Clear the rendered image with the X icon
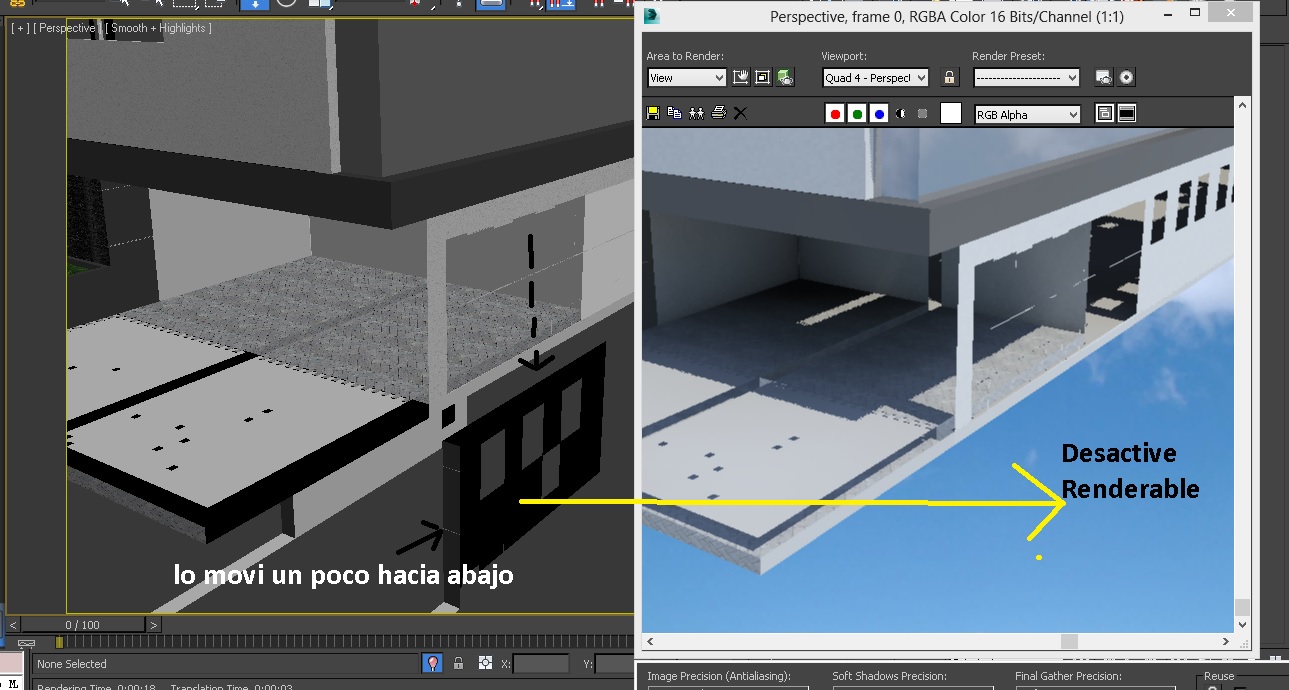 pyautogui.click(x=740, y=113)
